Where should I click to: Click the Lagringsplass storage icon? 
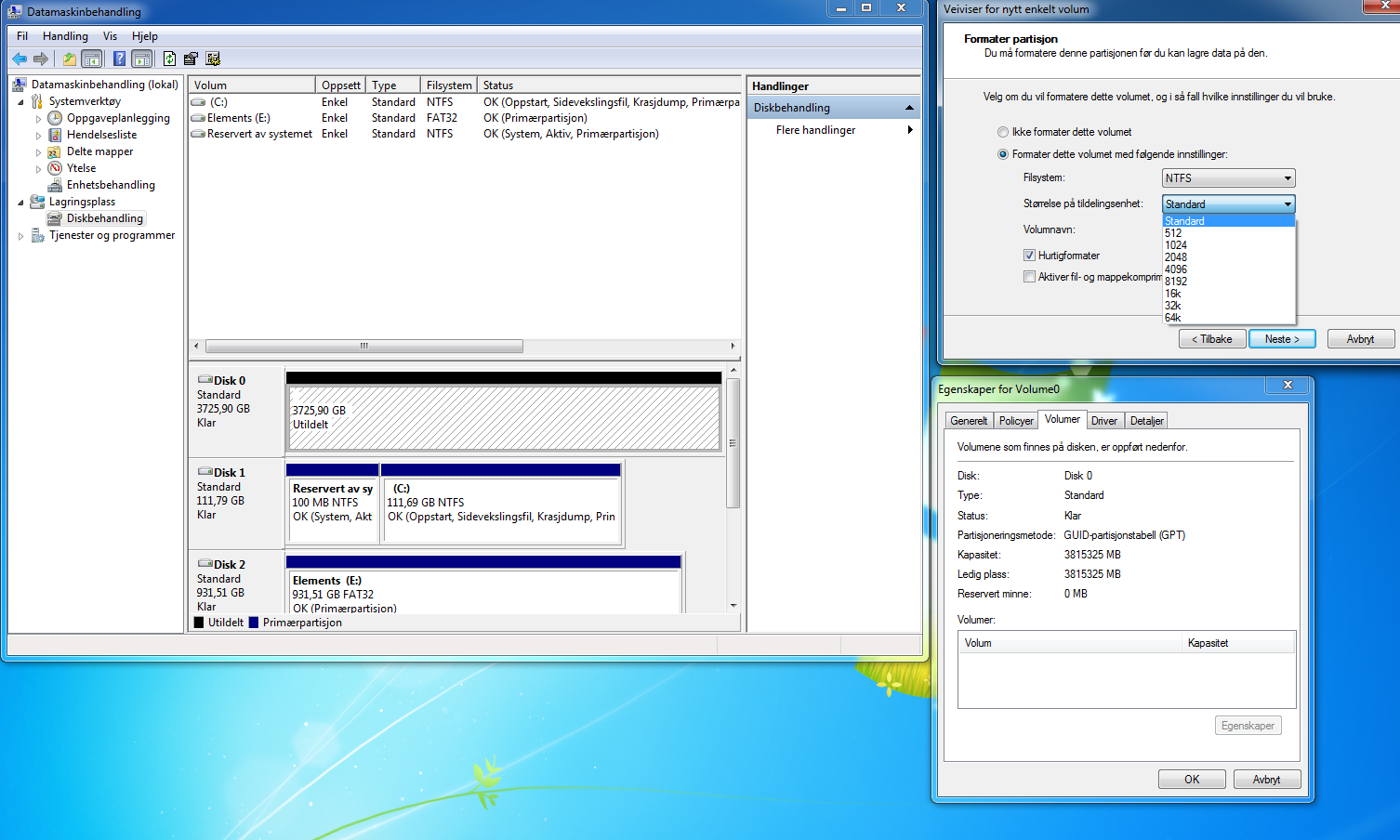[x=37, y=202]
